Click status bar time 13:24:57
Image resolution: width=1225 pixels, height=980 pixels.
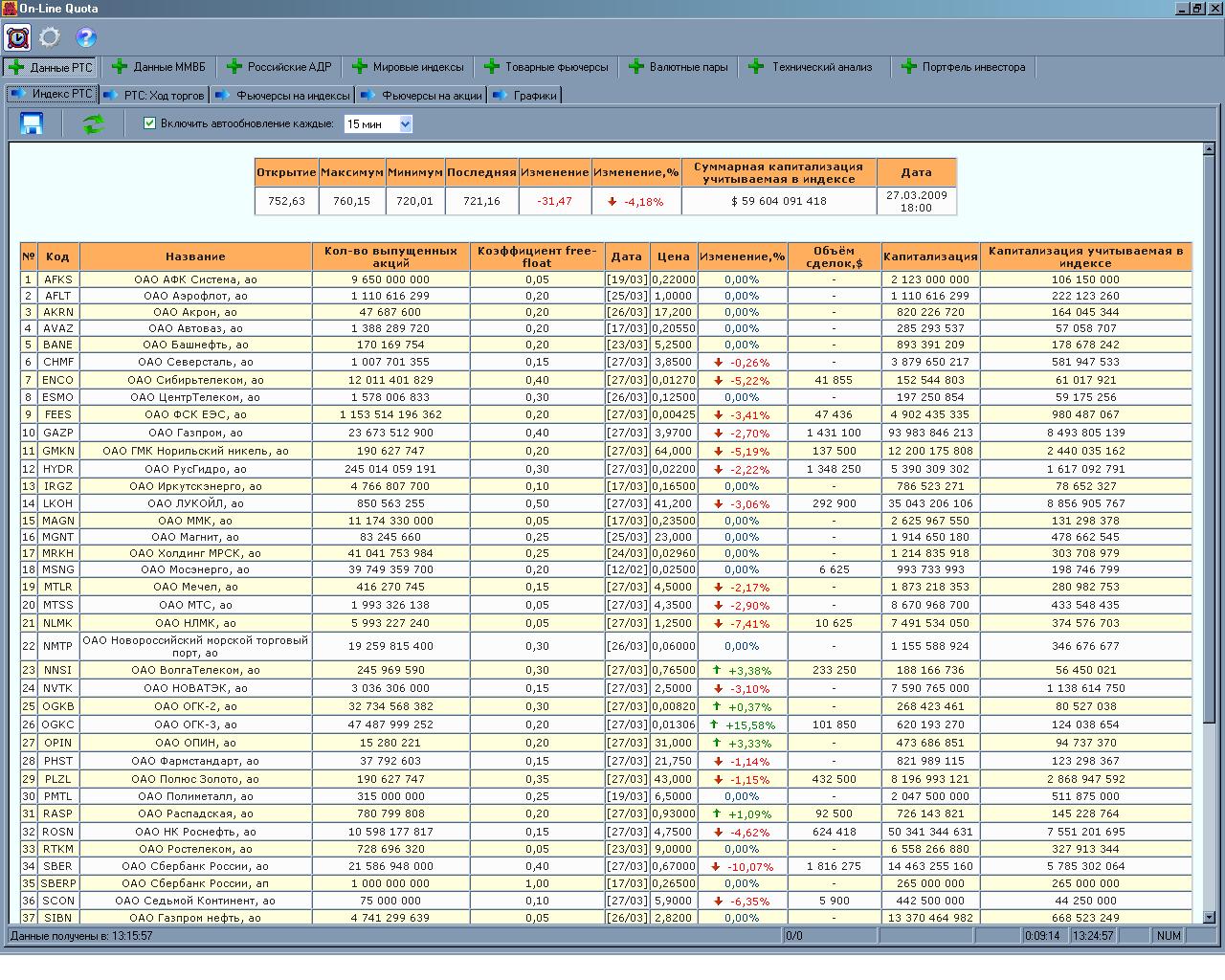(1092, 935)
